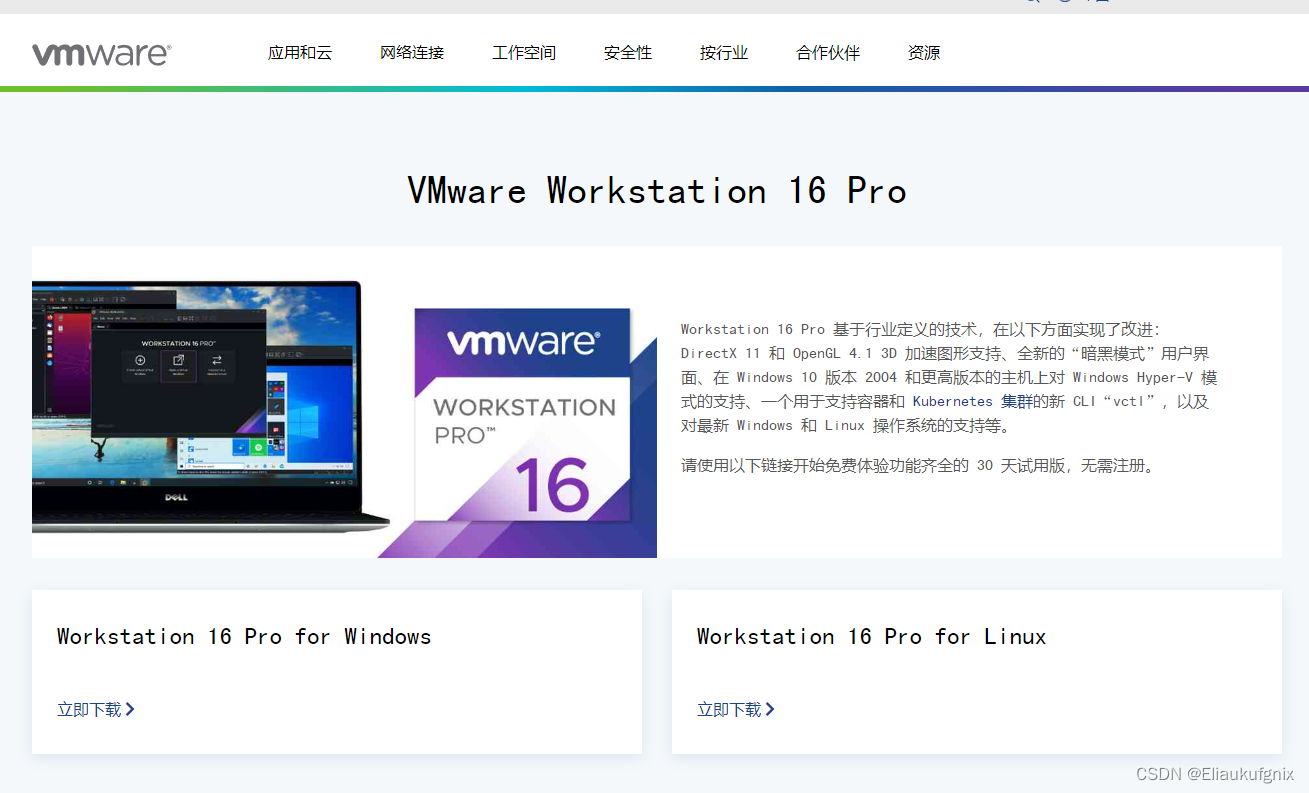Click the VMware logo in header

(101, 54)
